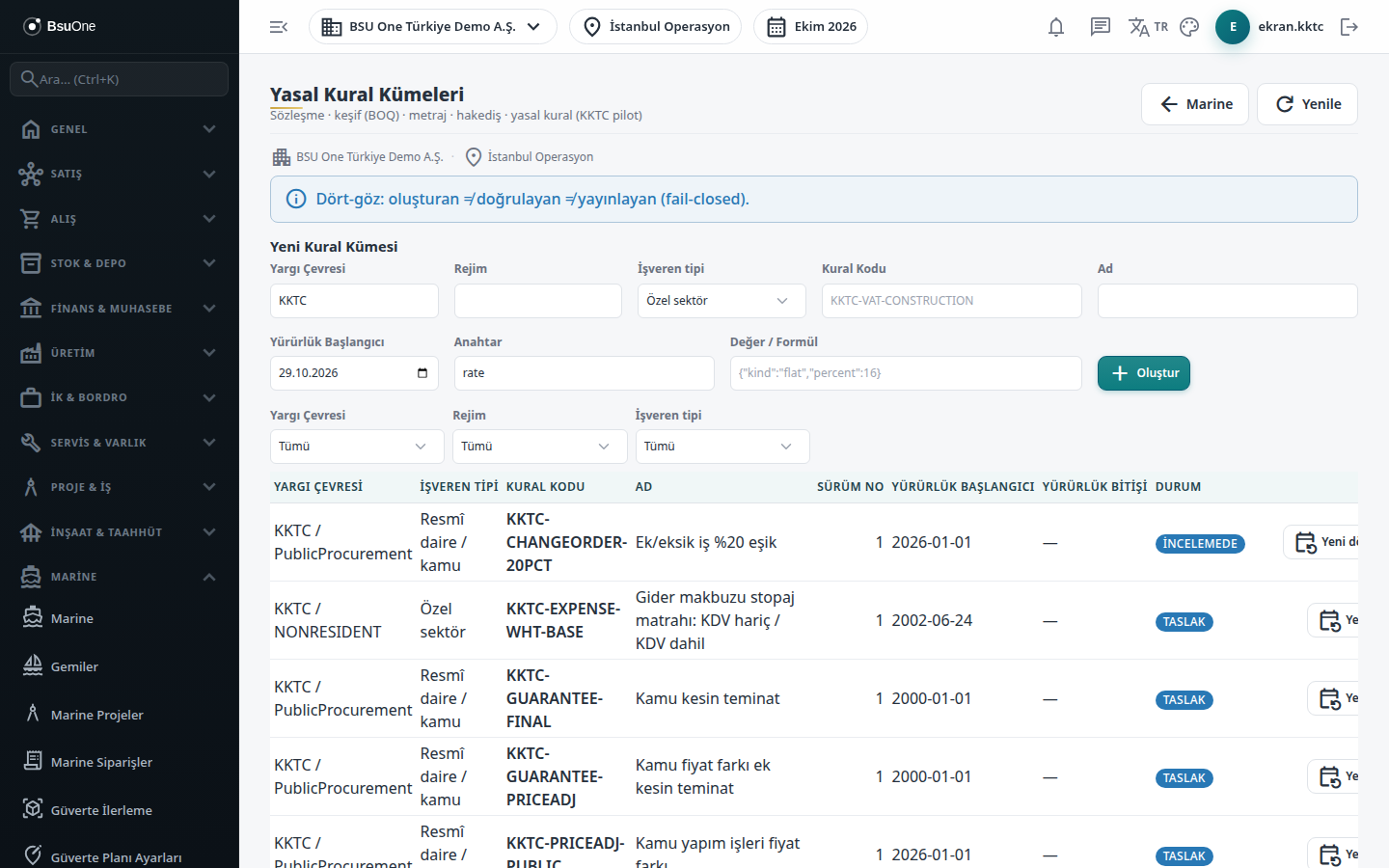Go back to Marine page button
Viewport: 1389px width, 868px height.
pos(1195,104)
